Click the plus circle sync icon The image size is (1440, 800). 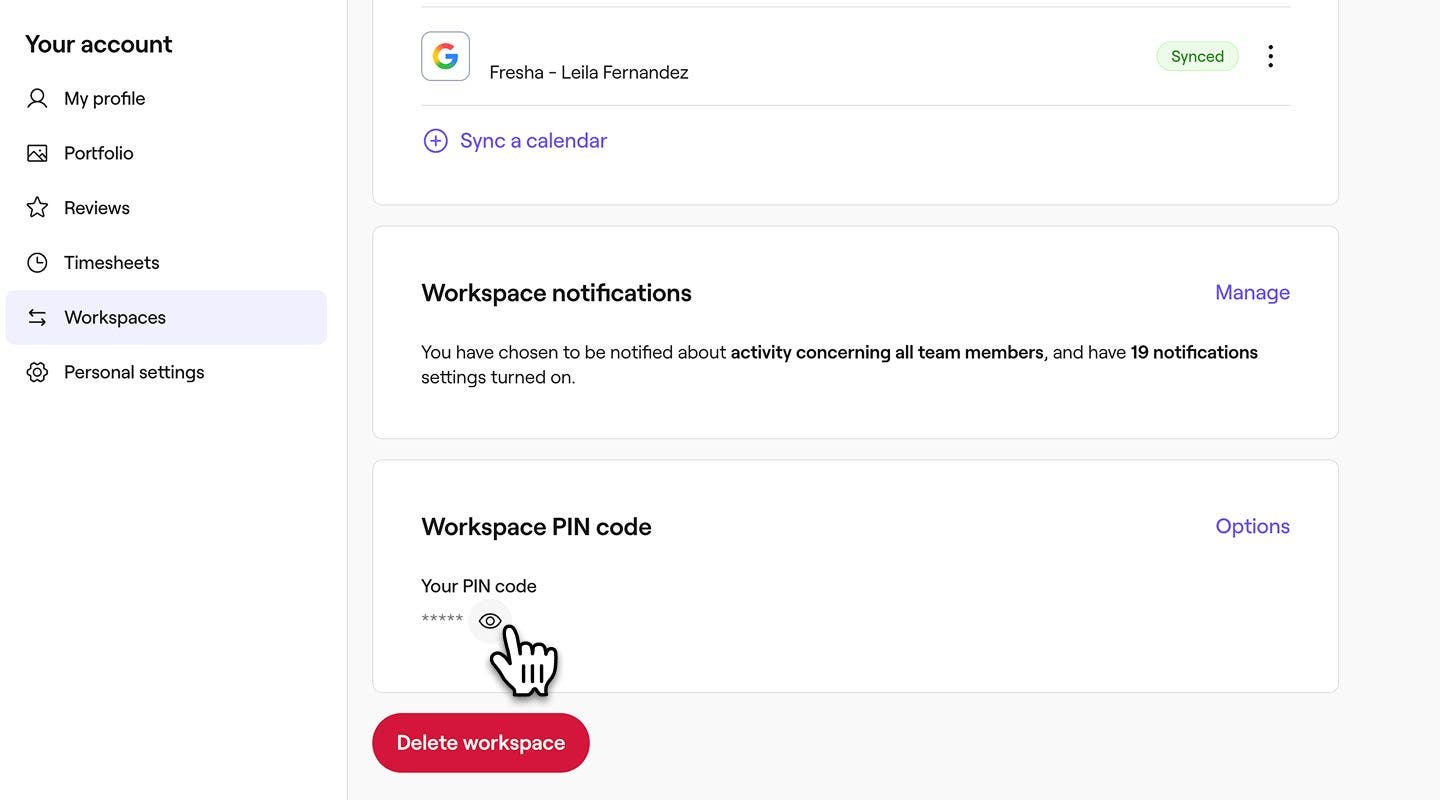pos(435,141)
